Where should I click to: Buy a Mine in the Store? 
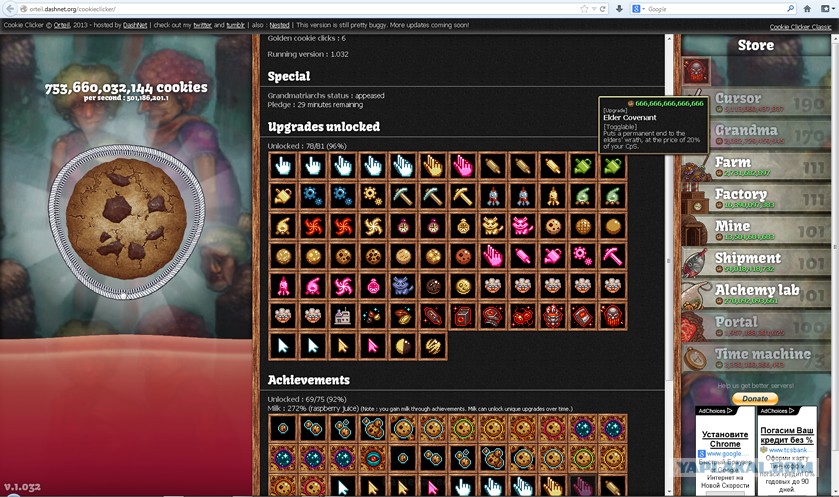757,231
